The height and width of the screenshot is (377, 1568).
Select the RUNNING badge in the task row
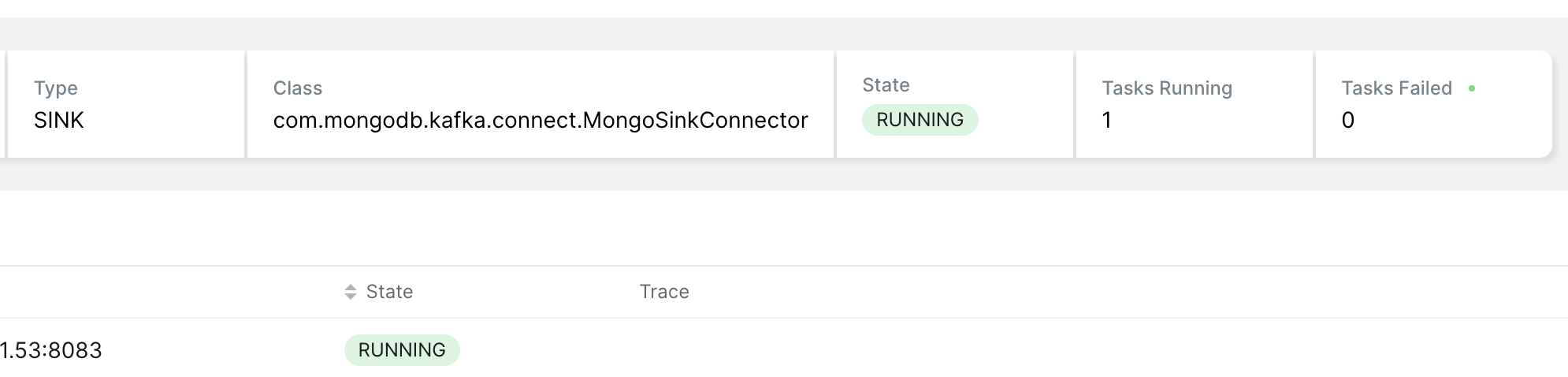(x=402, y=350)
